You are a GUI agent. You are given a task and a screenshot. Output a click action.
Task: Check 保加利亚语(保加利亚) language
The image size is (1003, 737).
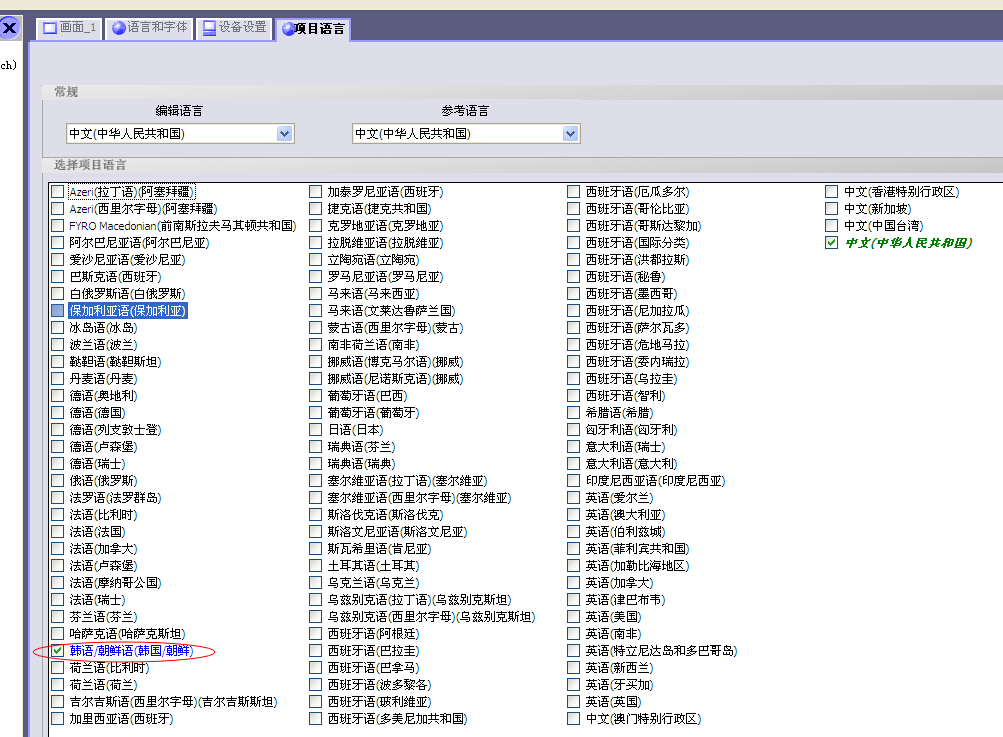point(58,310)
